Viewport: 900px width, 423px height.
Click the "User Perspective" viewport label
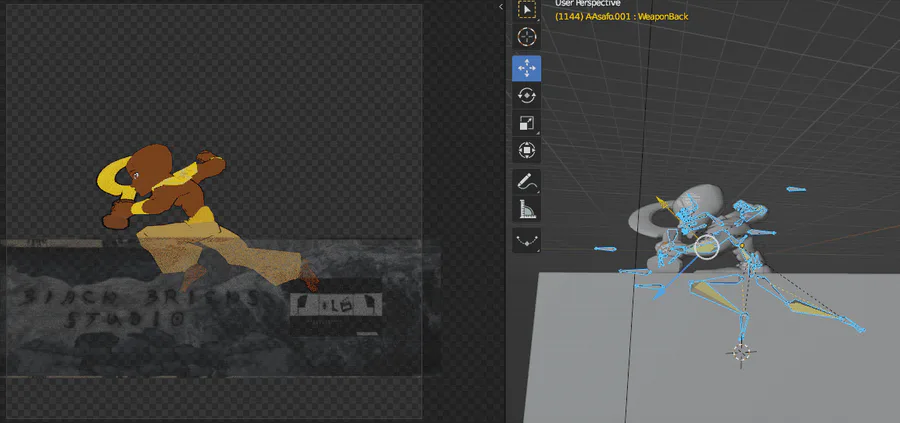588,3
